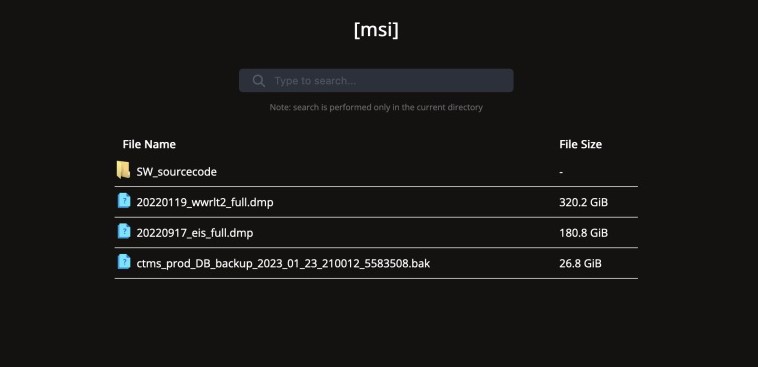Click the magnifying glass search icon
This screenshot has height=367, width=758.
259,81
